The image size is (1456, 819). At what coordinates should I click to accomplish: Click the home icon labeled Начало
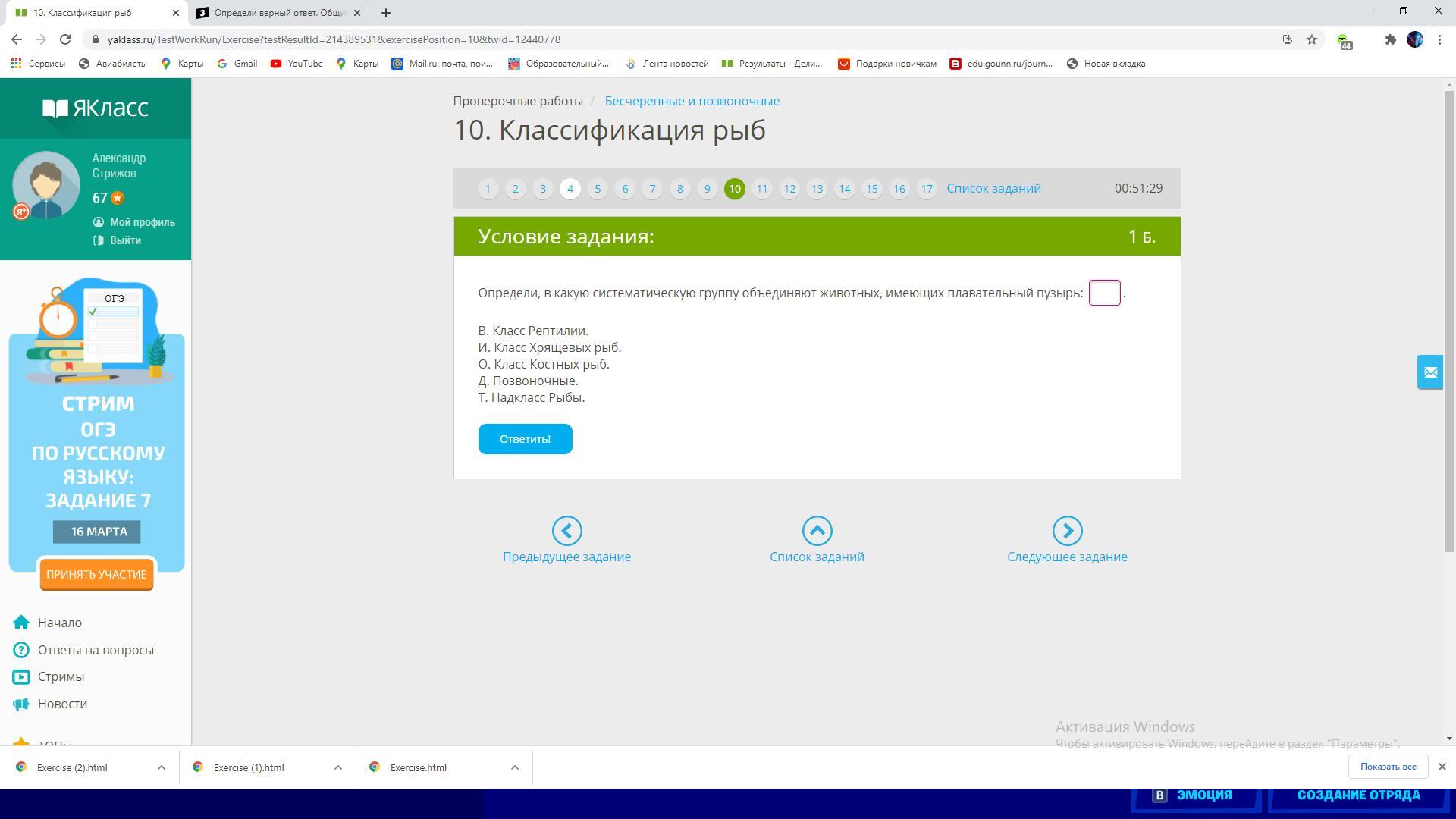click(21, 623)
